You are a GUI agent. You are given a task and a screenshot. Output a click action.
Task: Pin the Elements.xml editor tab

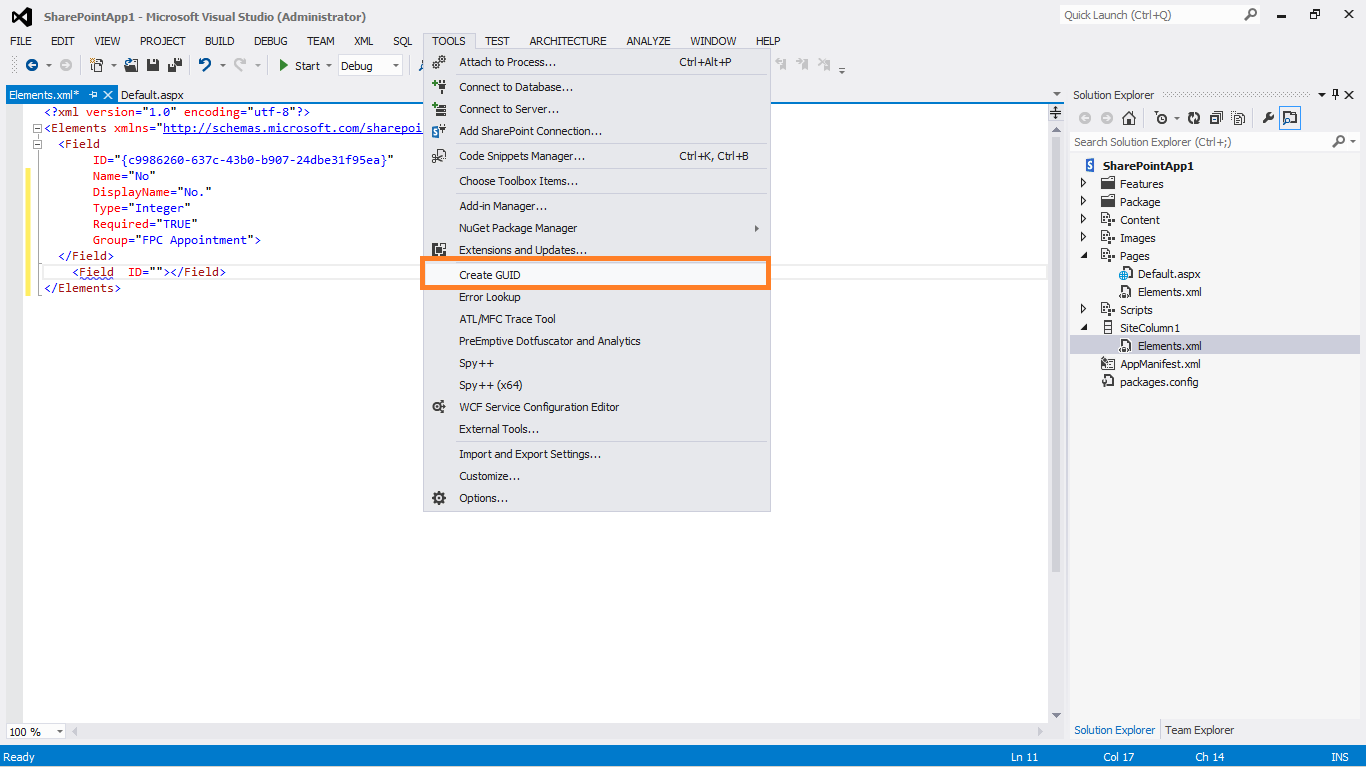click(94, 95)
